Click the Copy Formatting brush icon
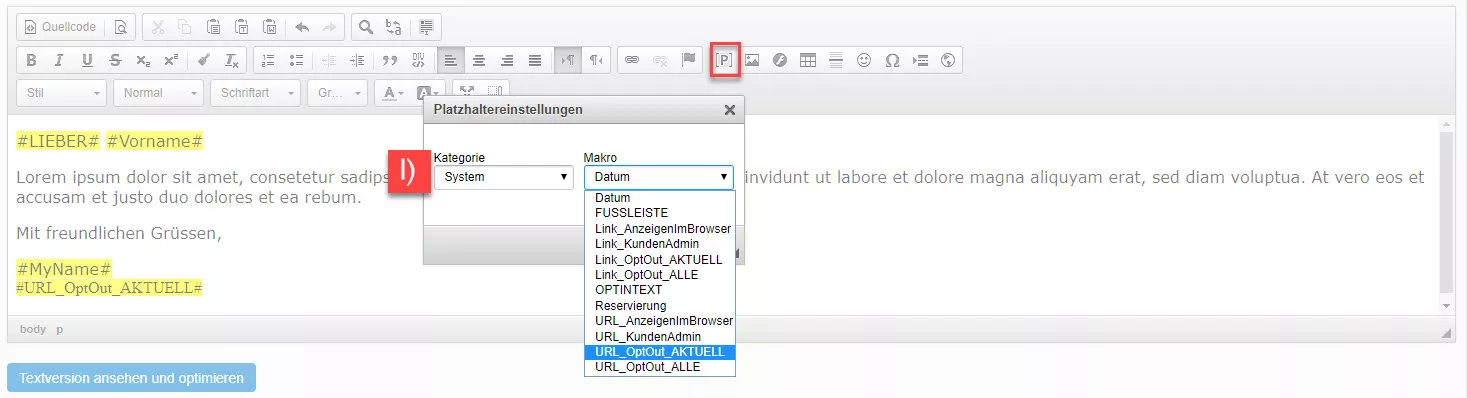This screenshot has width=1467, height=398. click(x=204, y=60)
